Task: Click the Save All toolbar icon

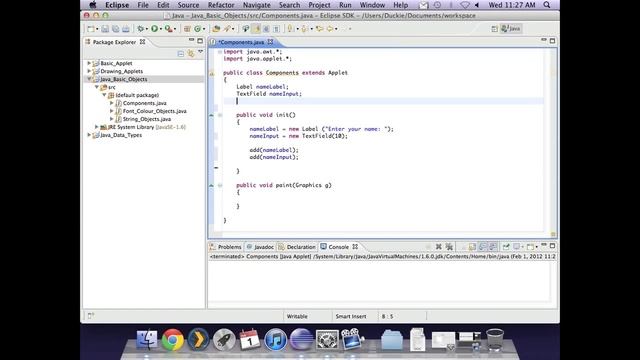Action: (x=116, y=29)
